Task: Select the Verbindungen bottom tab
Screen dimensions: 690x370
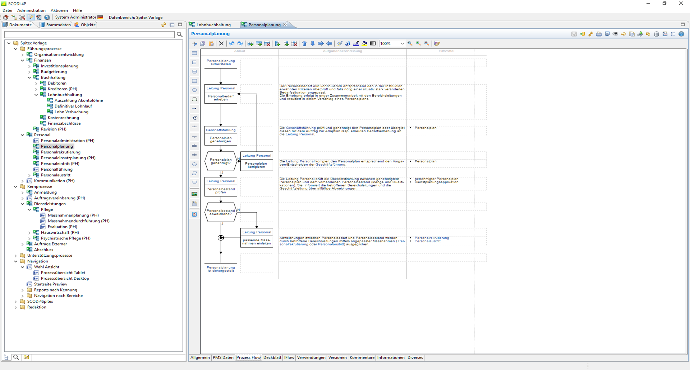Action: [x=311, y=358]
